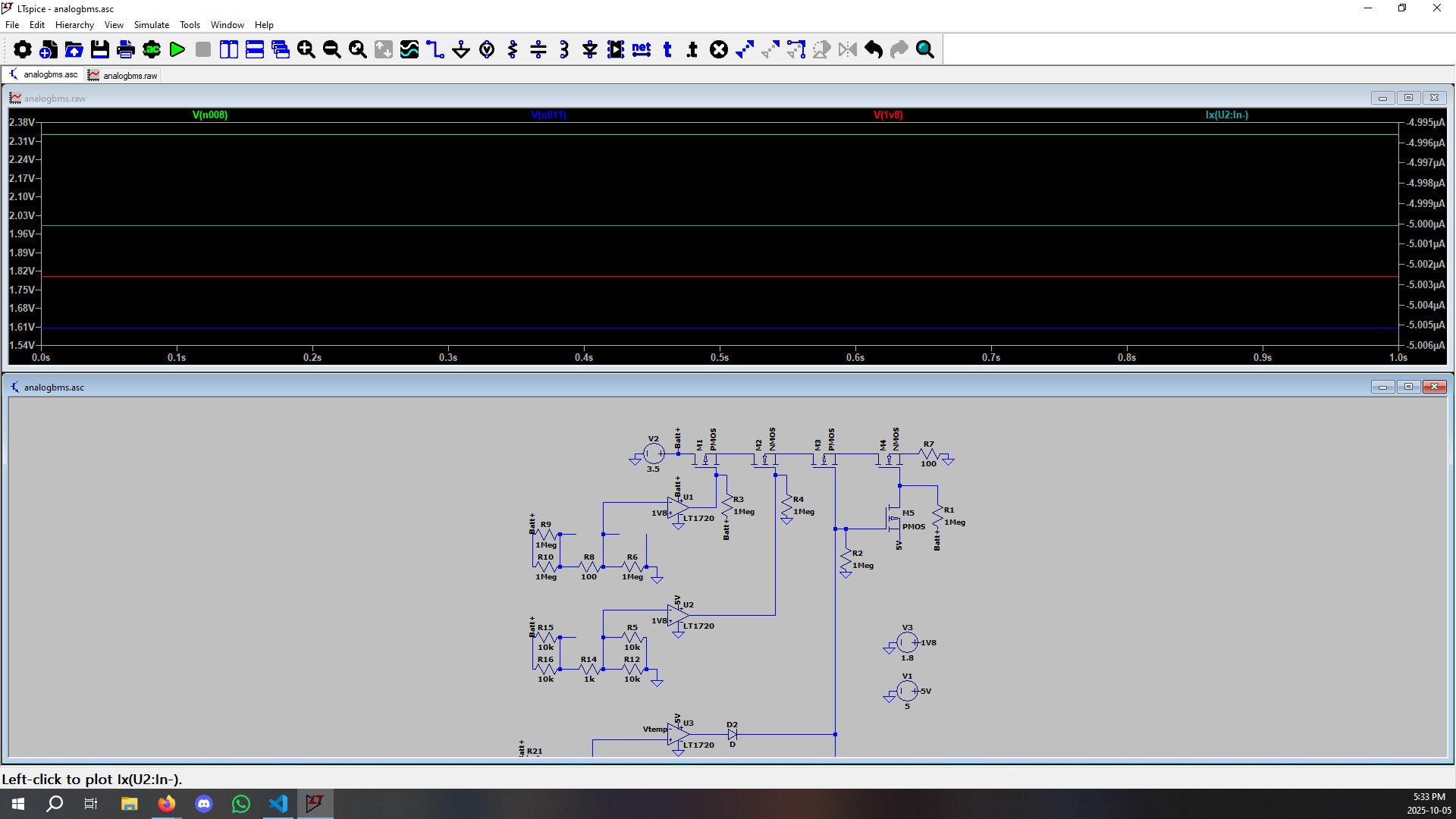
Task: Open the Simulate menu
Action: tap(151, 25)
